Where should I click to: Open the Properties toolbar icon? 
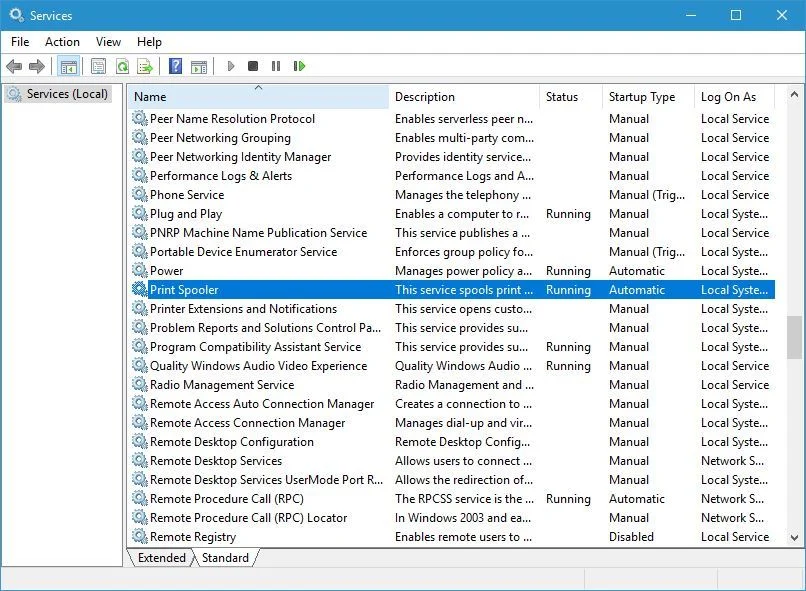coord(98,66)
